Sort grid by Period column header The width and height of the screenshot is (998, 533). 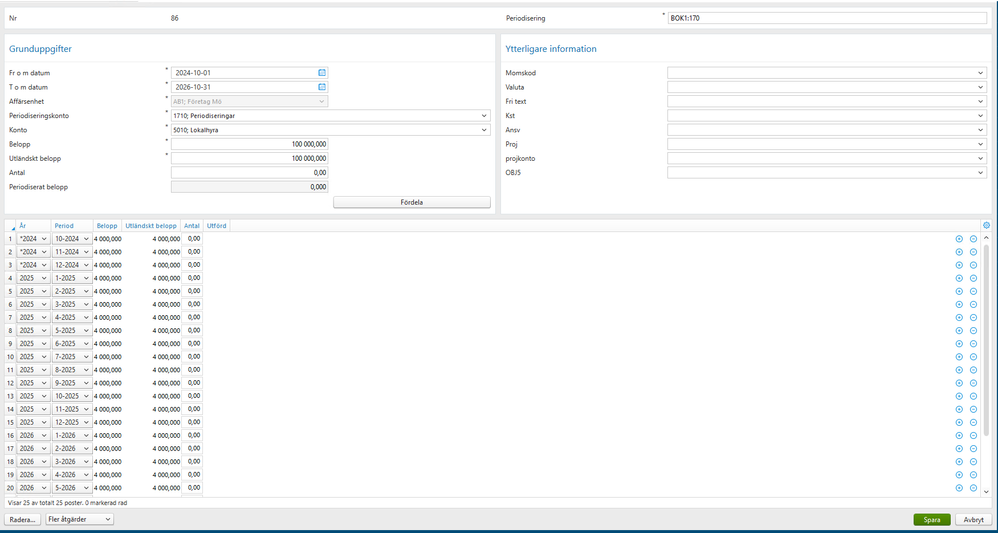click(64, 225)
